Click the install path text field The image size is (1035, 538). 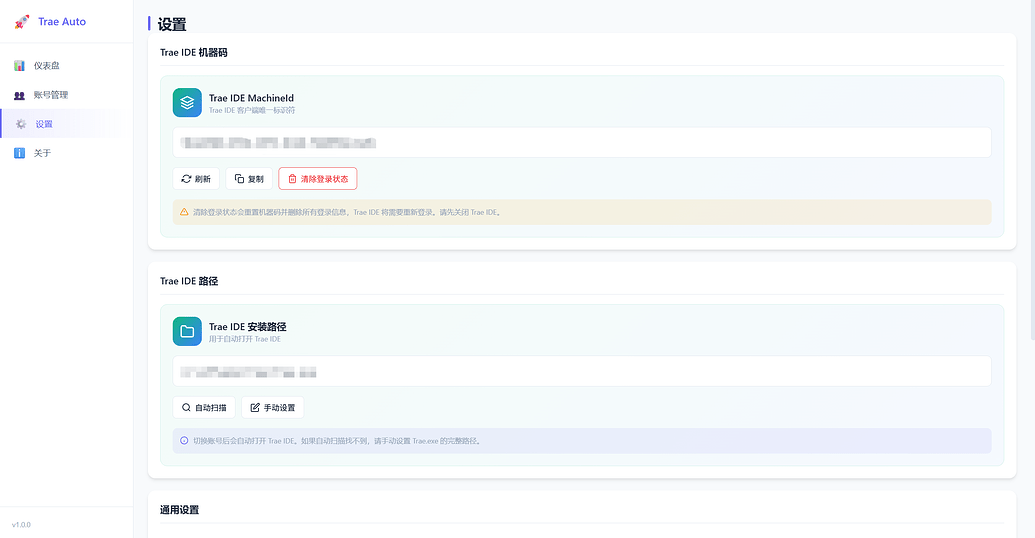click(x=582, y=372)
